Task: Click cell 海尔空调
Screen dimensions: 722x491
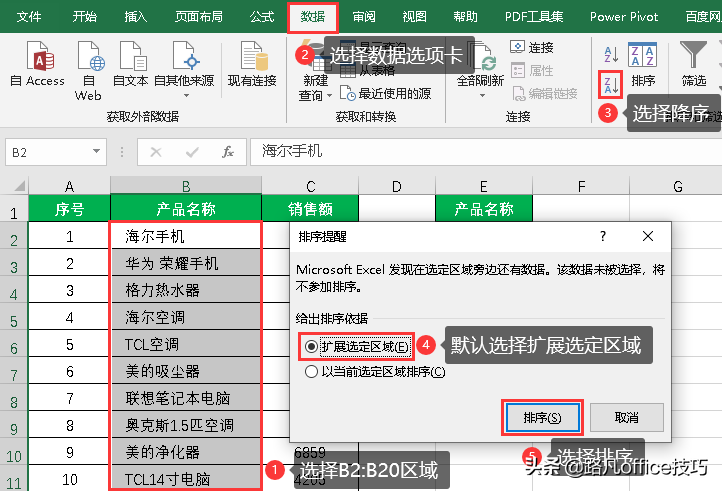Action: 186,317
